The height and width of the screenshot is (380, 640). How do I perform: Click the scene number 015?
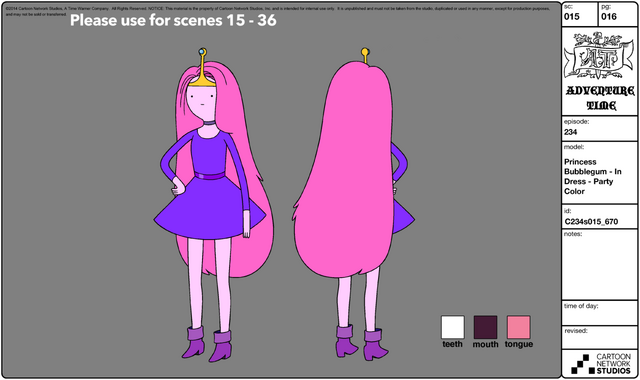click(571, 16)
